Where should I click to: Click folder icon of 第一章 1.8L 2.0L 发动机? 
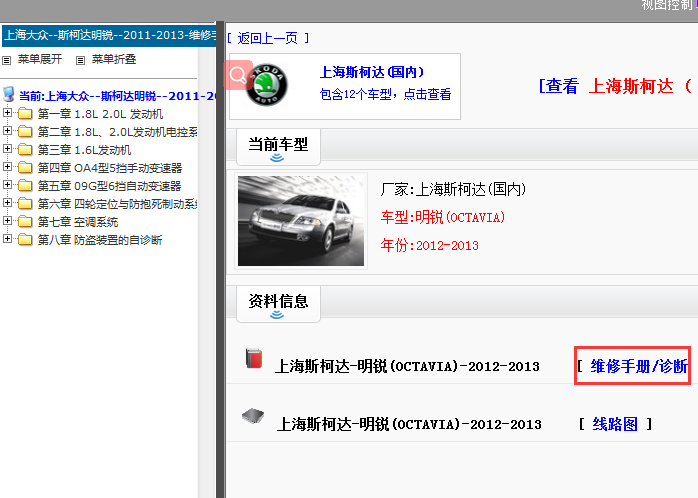[25, 113]
